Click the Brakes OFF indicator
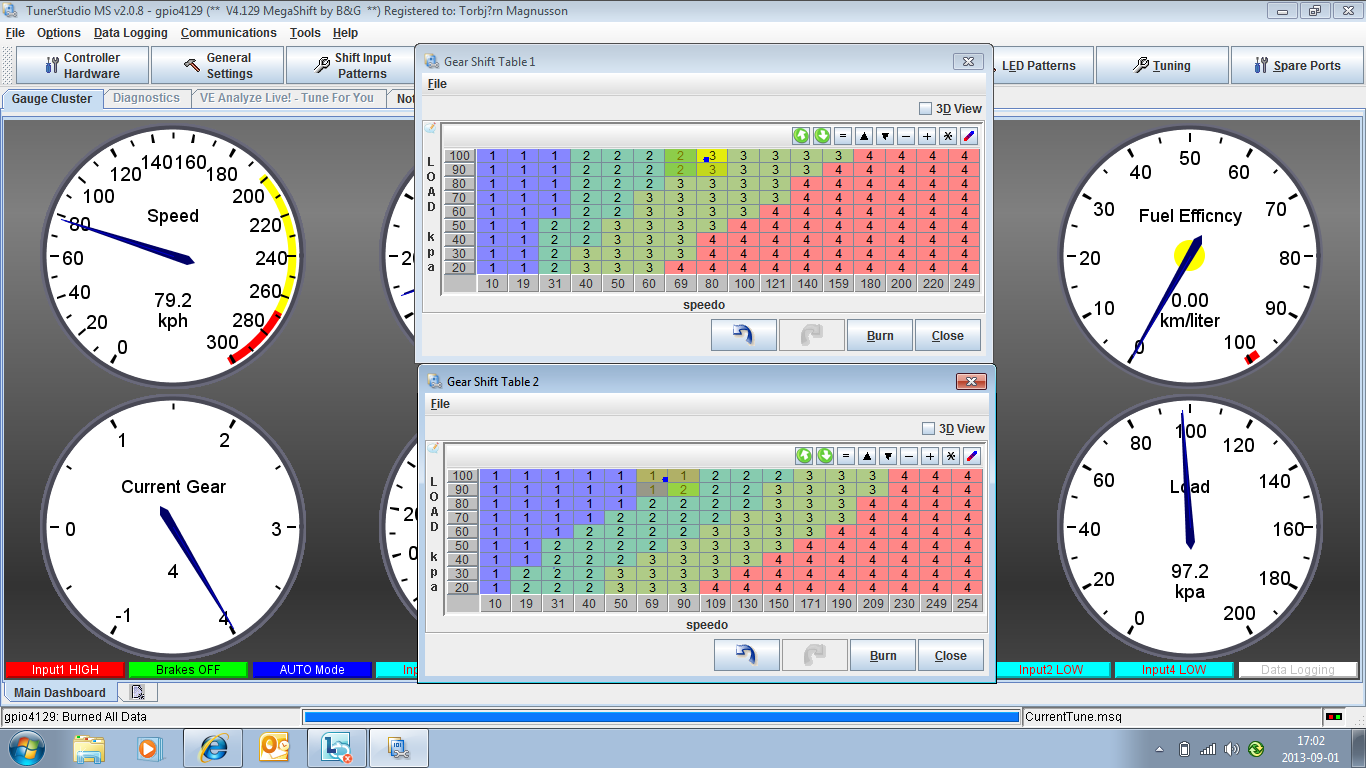The height and width of the screenshot is (768, 1366). 188,670
